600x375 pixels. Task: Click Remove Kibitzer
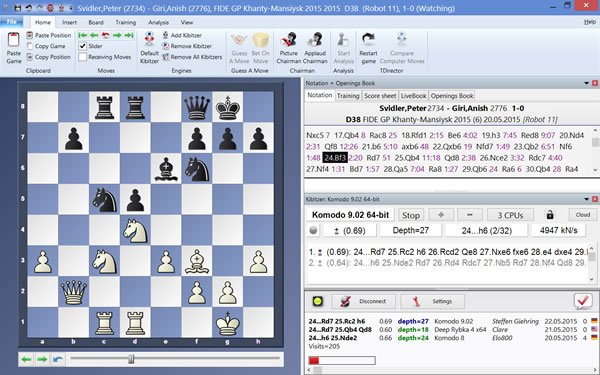click(187, 46)
